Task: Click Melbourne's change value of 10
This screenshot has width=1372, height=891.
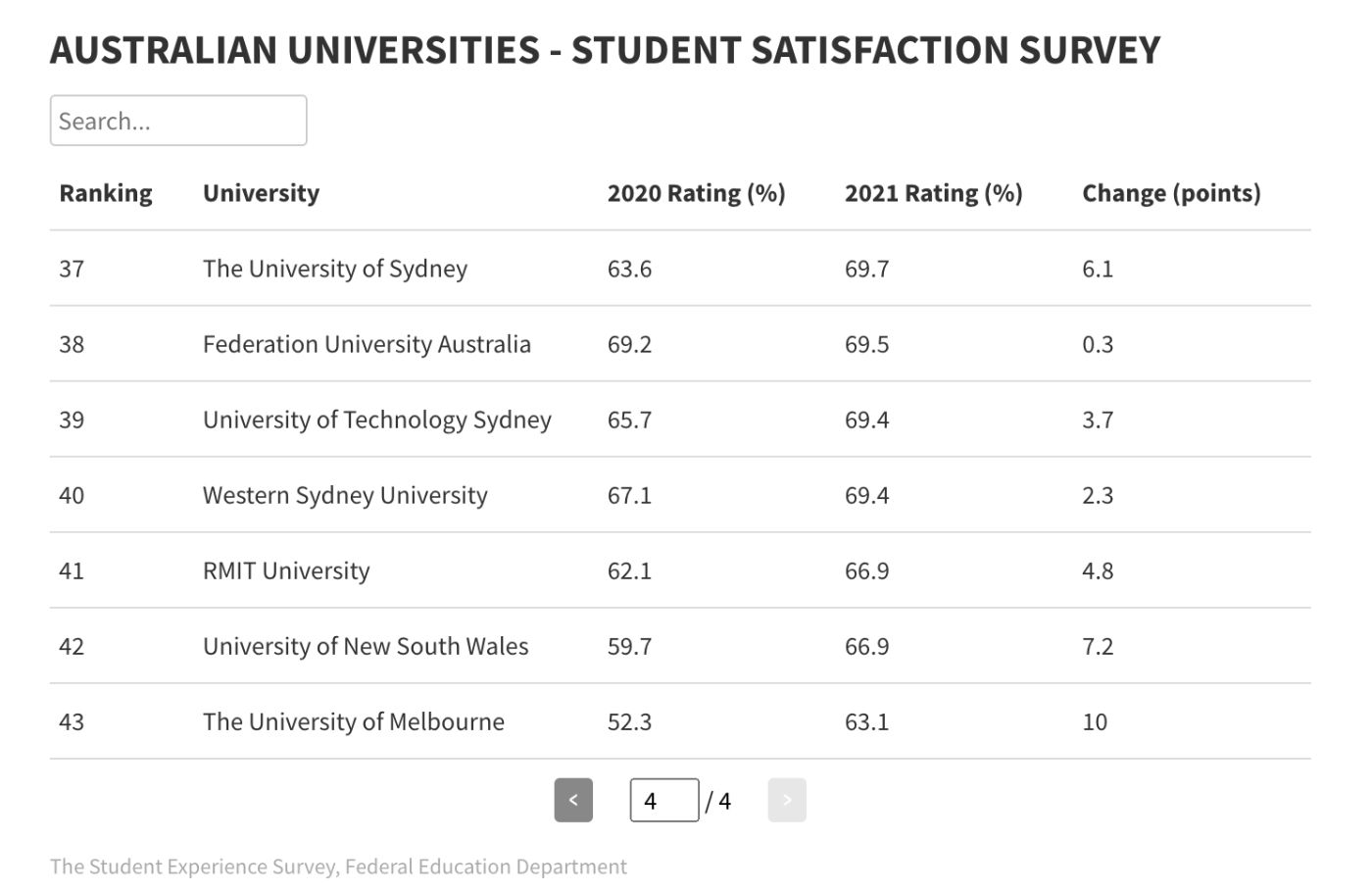Action: coord(1095,721)
